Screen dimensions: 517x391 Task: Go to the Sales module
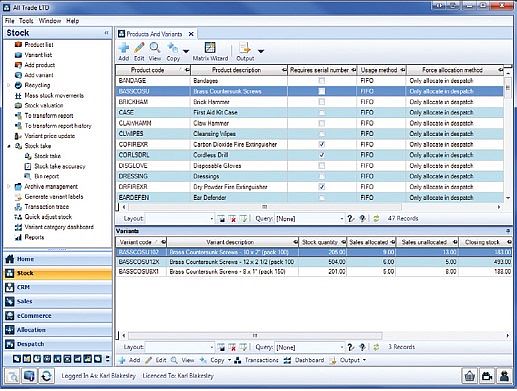pos(58,301)
